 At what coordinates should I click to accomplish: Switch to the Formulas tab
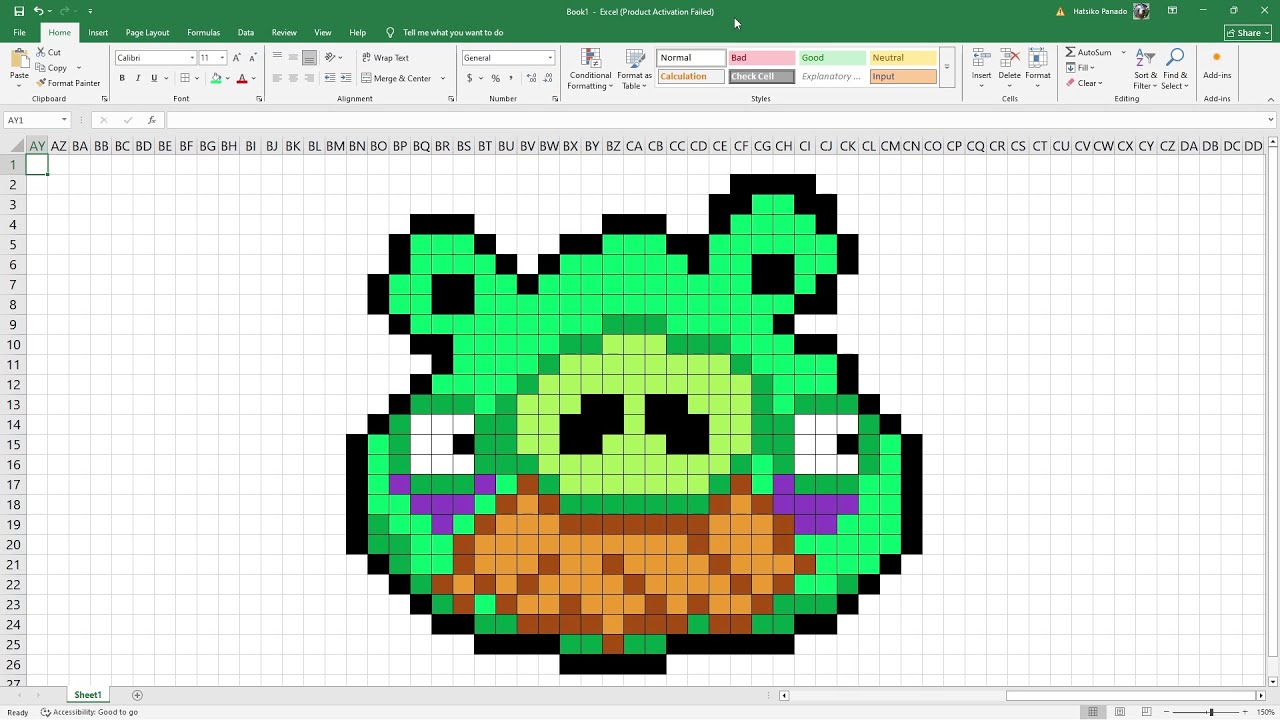(203, 32)
